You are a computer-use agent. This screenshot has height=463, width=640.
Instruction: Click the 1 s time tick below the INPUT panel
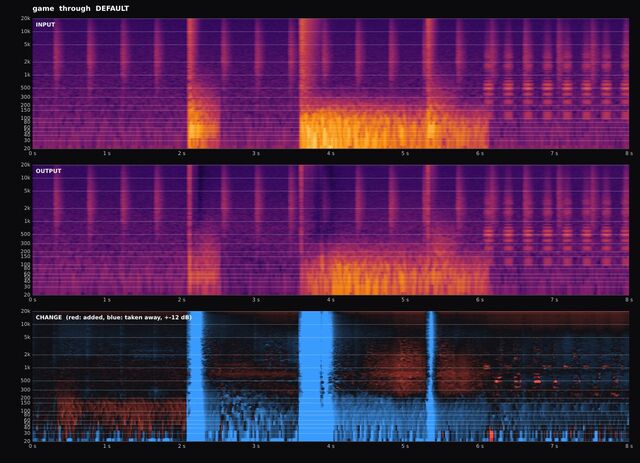107,154
